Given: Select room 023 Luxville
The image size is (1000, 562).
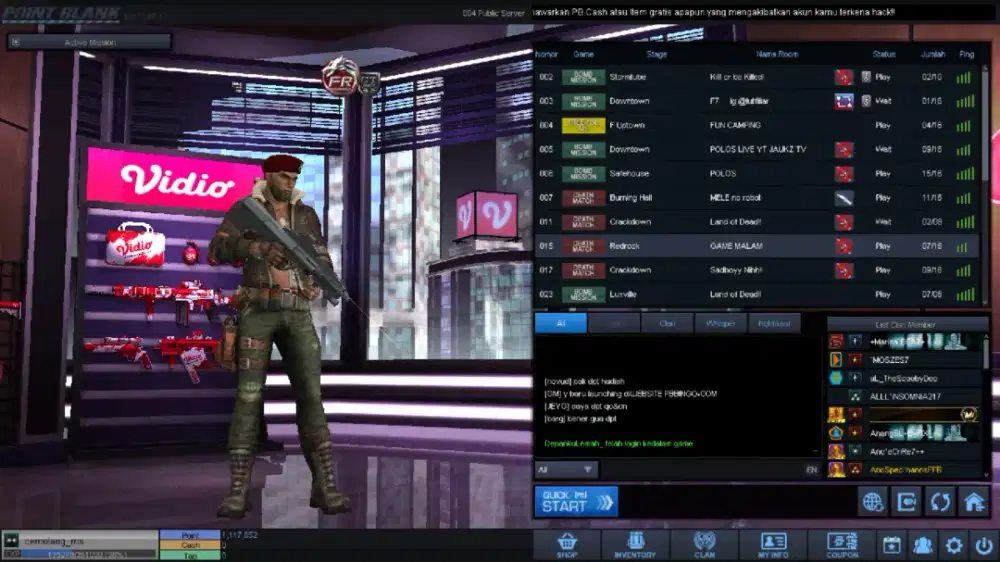Looking at the screenshot, I should point(756,295).
